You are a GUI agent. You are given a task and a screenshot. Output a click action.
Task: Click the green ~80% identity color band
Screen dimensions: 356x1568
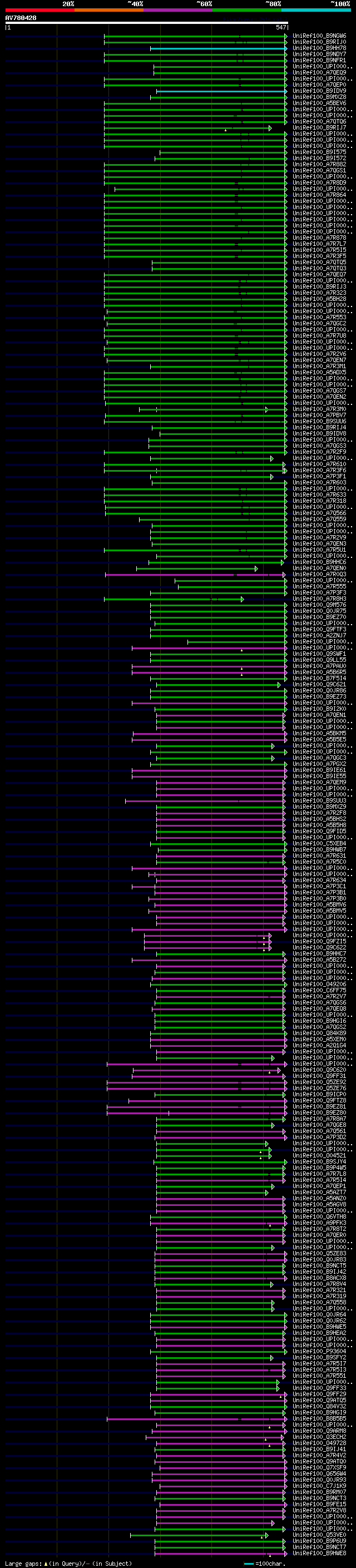247,10
